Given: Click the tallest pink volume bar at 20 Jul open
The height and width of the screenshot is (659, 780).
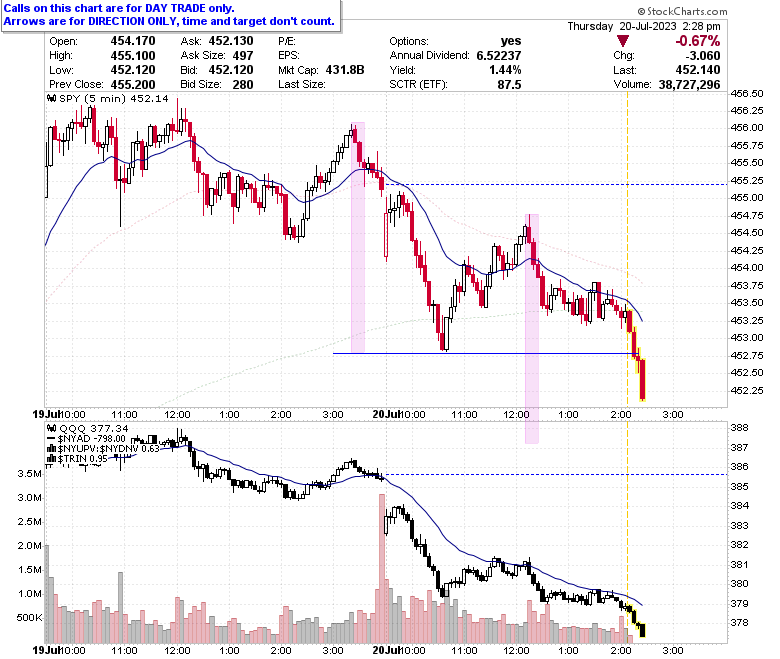Looking at the screenshot, I should pos(382,568).
